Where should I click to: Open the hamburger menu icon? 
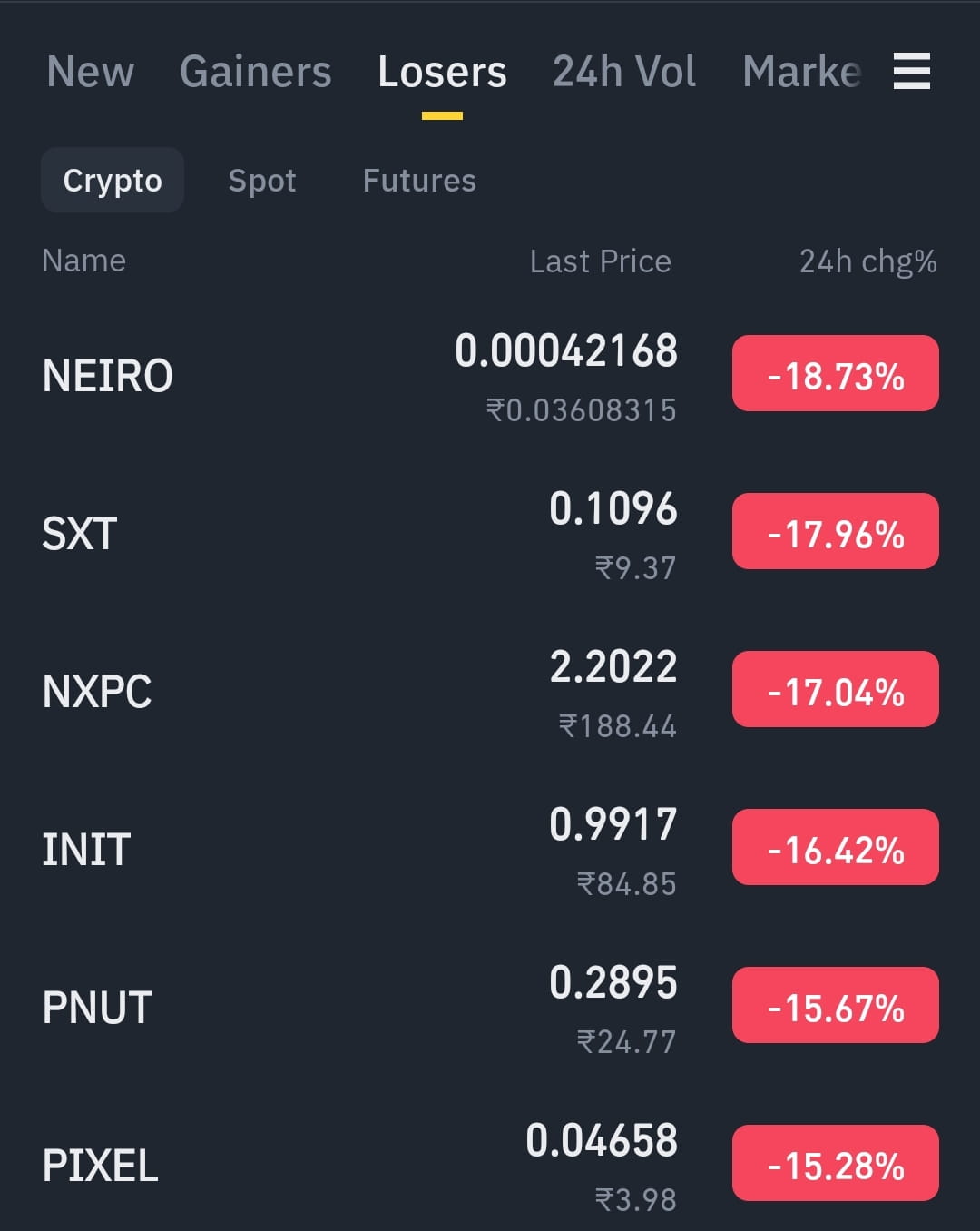(x=911, y=71)
